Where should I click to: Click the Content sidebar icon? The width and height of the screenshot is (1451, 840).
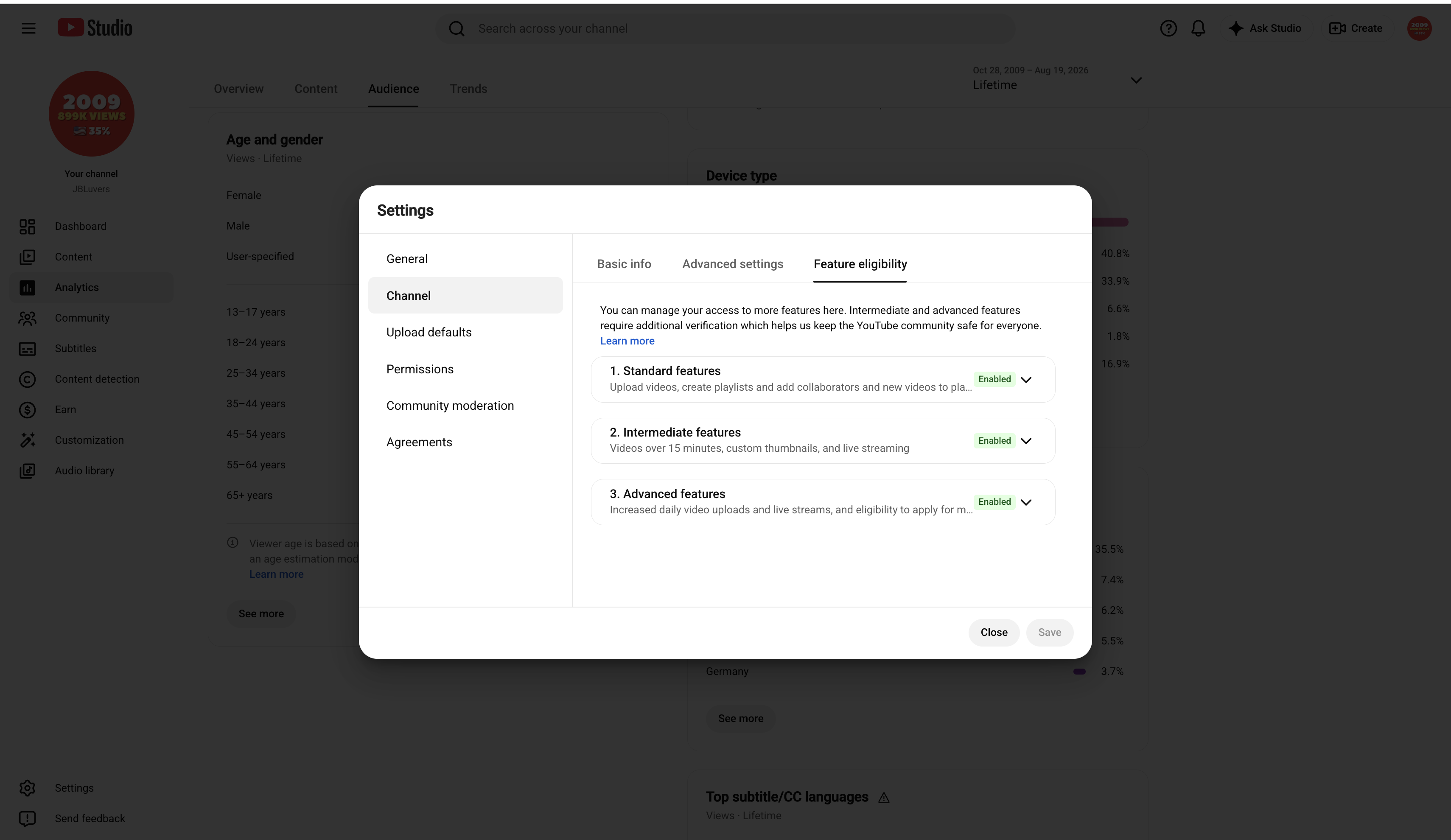[27, 257]
